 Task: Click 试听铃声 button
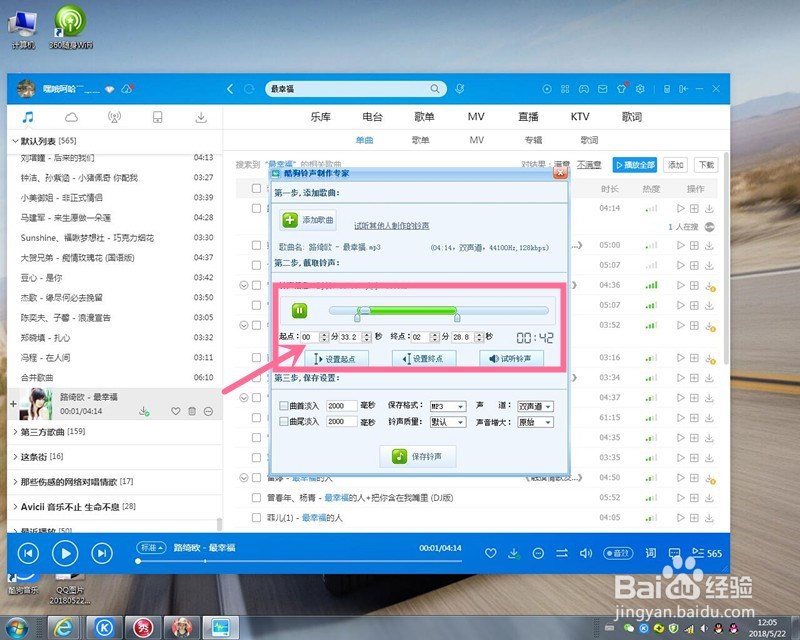tap(511, 359)
